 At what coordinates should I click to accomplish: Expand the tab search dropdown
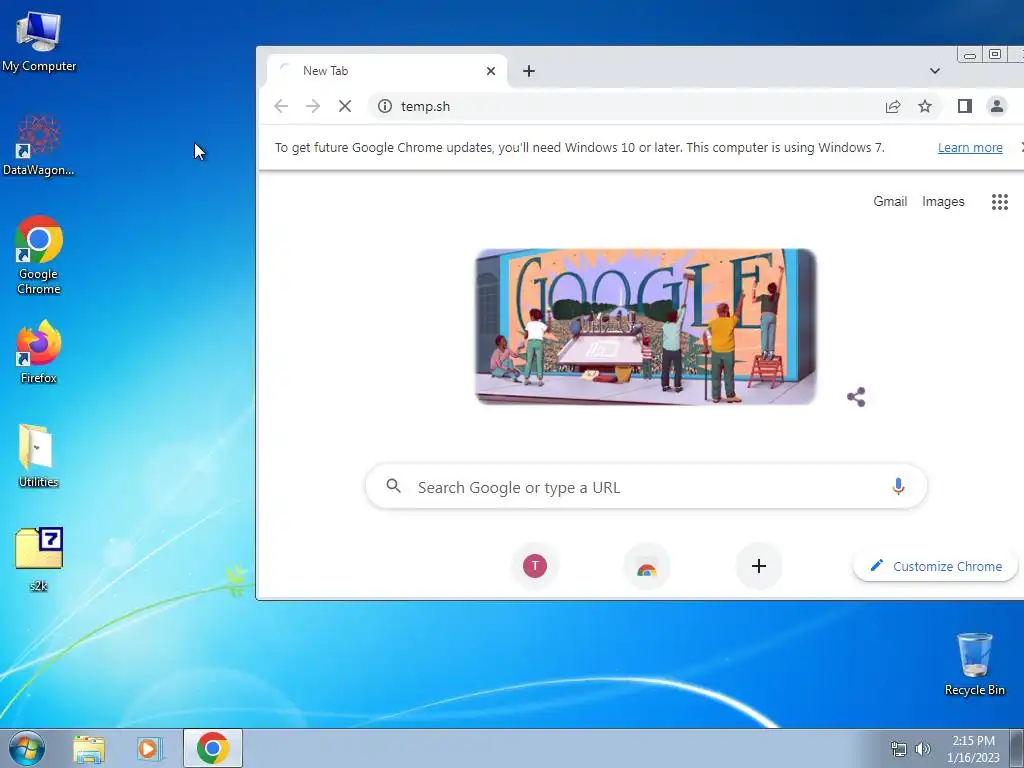point(935,71)
